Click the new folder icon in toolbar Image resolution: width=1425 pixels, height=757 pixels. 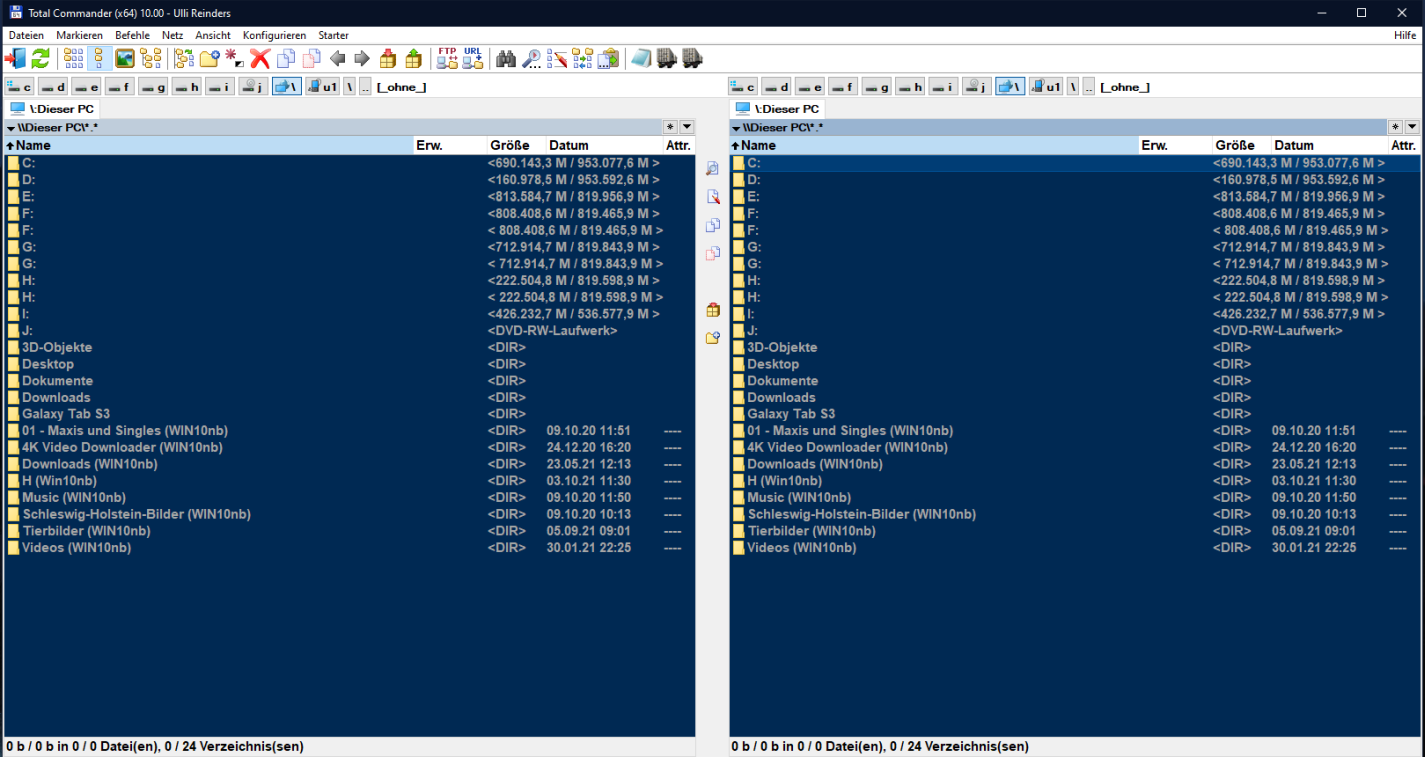209,59
